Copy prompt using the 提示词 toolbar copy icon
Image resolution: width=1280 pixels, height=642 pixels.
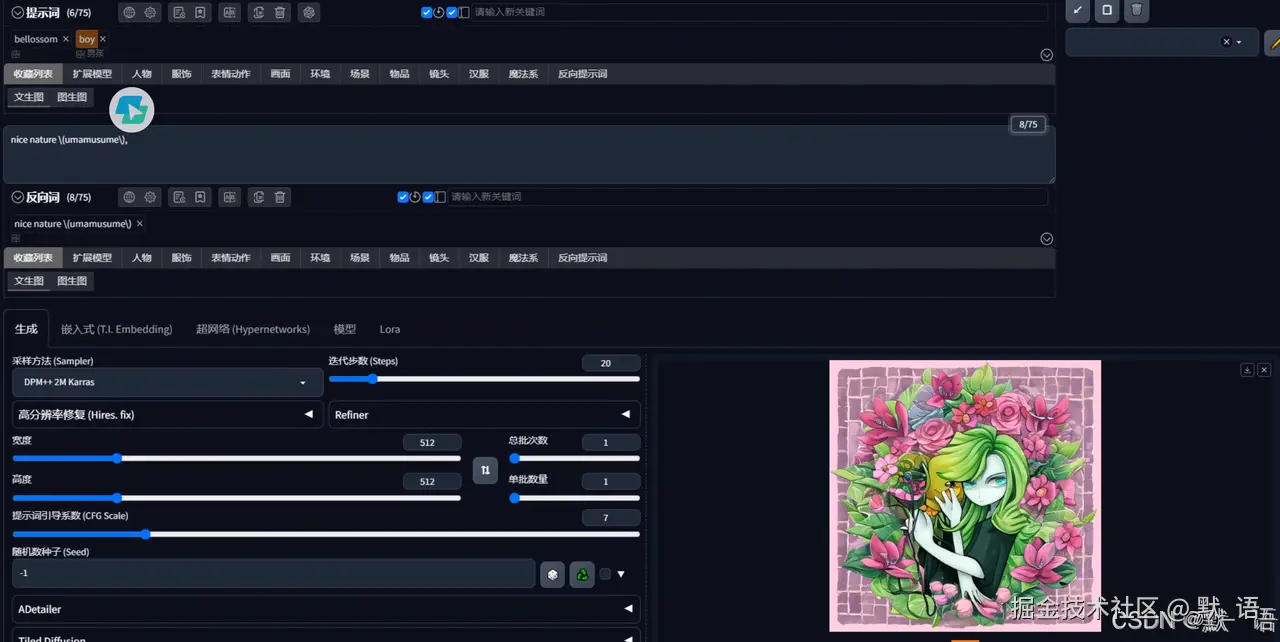tap(258, 13)
